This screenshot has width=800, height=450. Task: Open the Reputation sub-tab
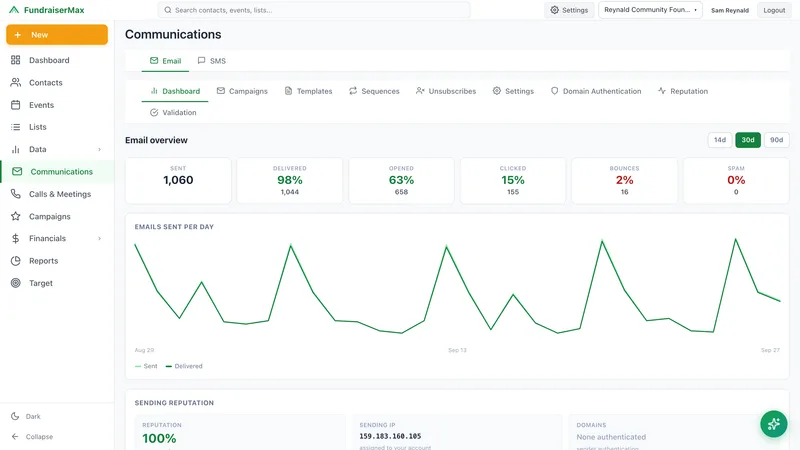683,91
